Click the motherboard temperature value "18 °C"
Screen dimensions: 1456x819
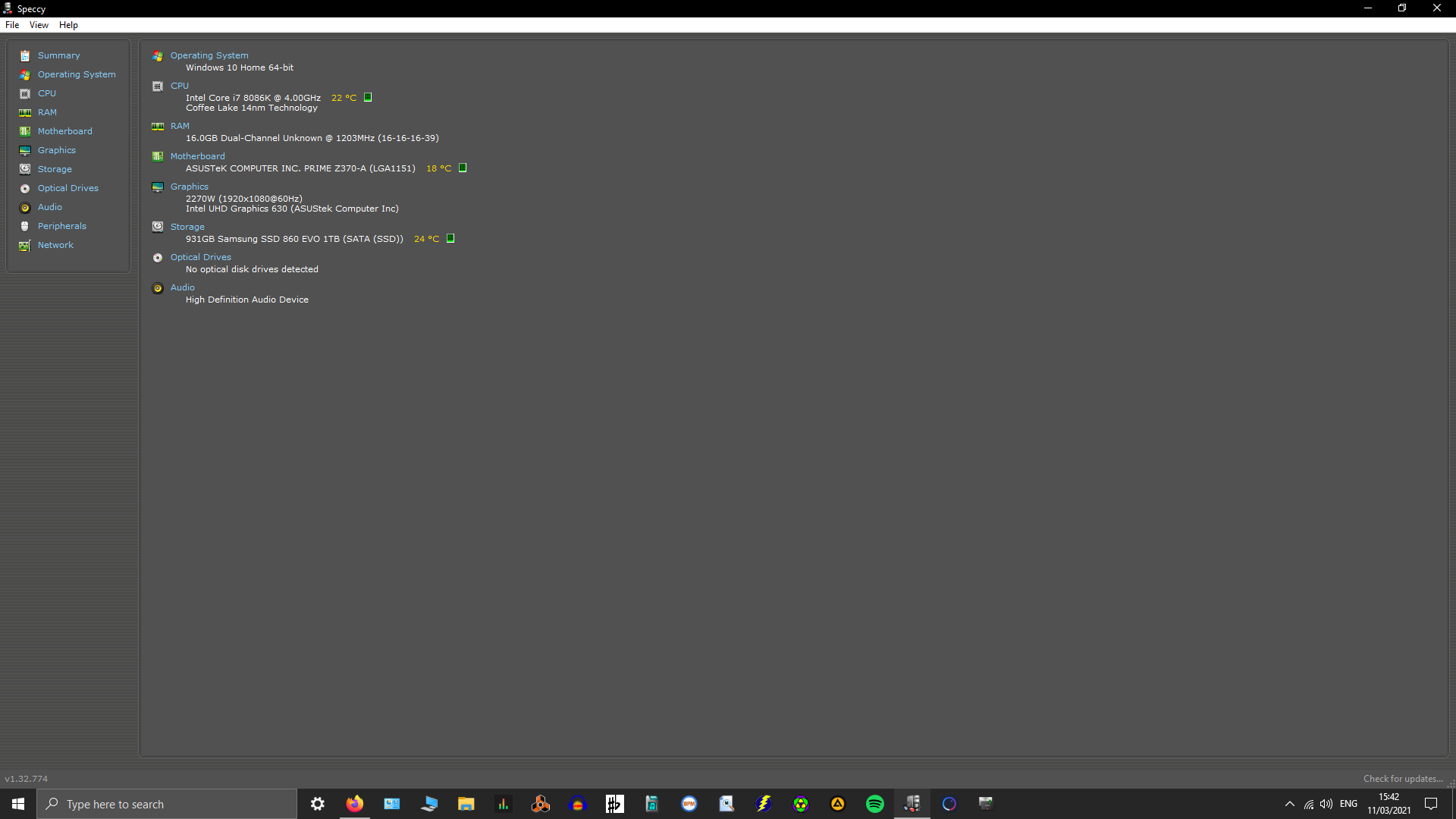point(438,168)
